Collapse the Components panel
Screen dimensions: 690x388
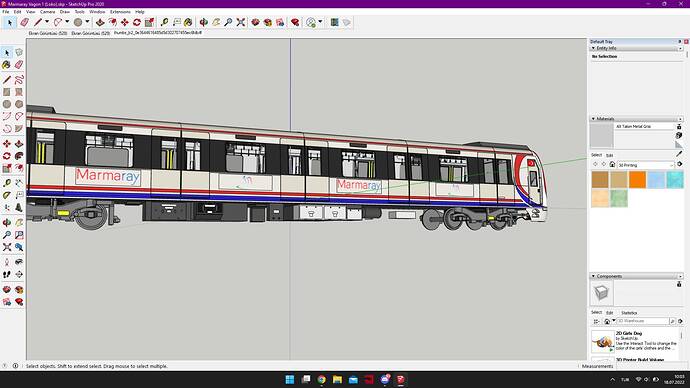pos(593,276)
